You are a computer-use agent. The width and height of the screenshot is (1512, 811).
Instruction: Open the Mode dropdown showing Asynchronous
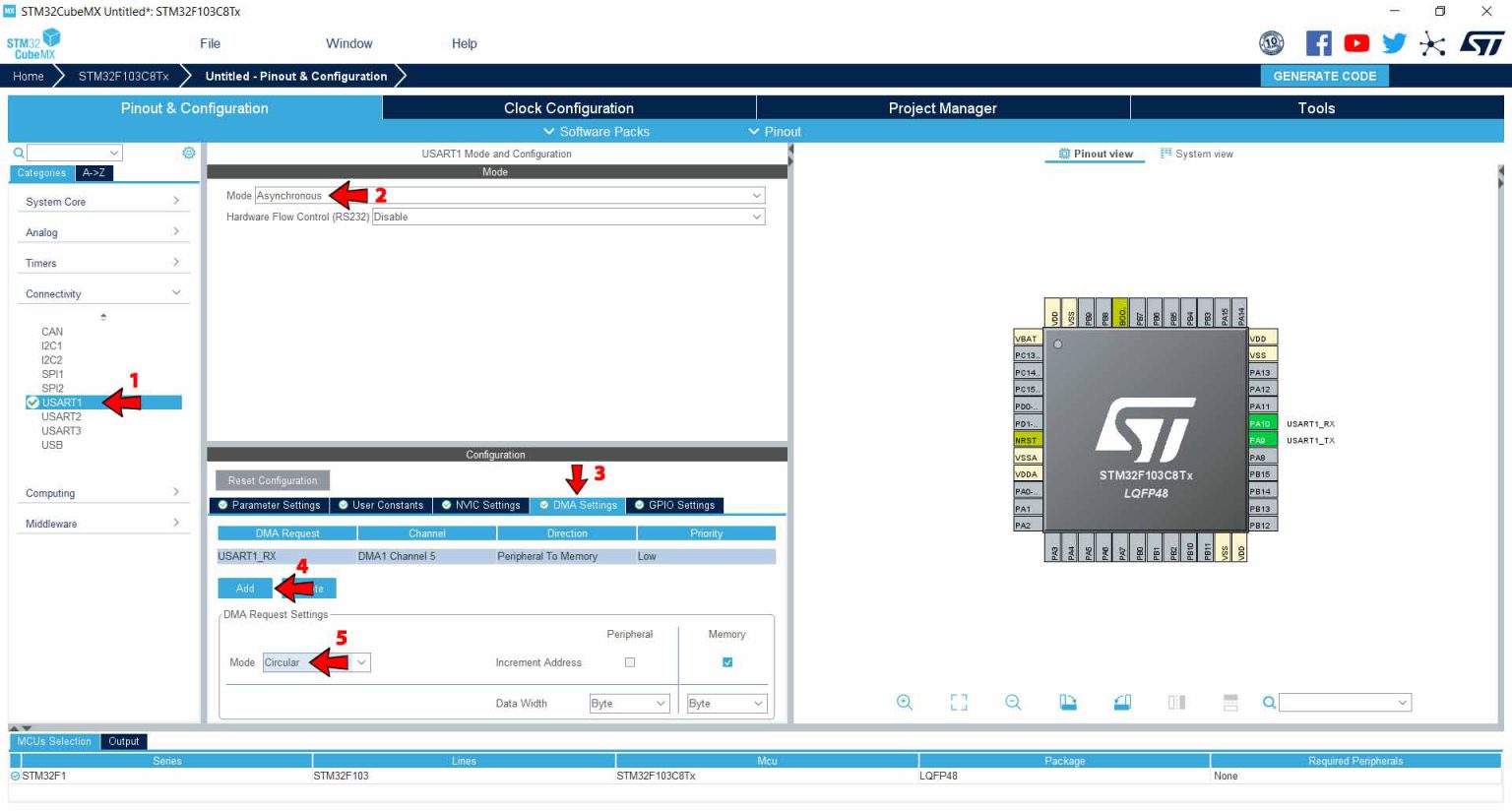[x=567, y=195]
